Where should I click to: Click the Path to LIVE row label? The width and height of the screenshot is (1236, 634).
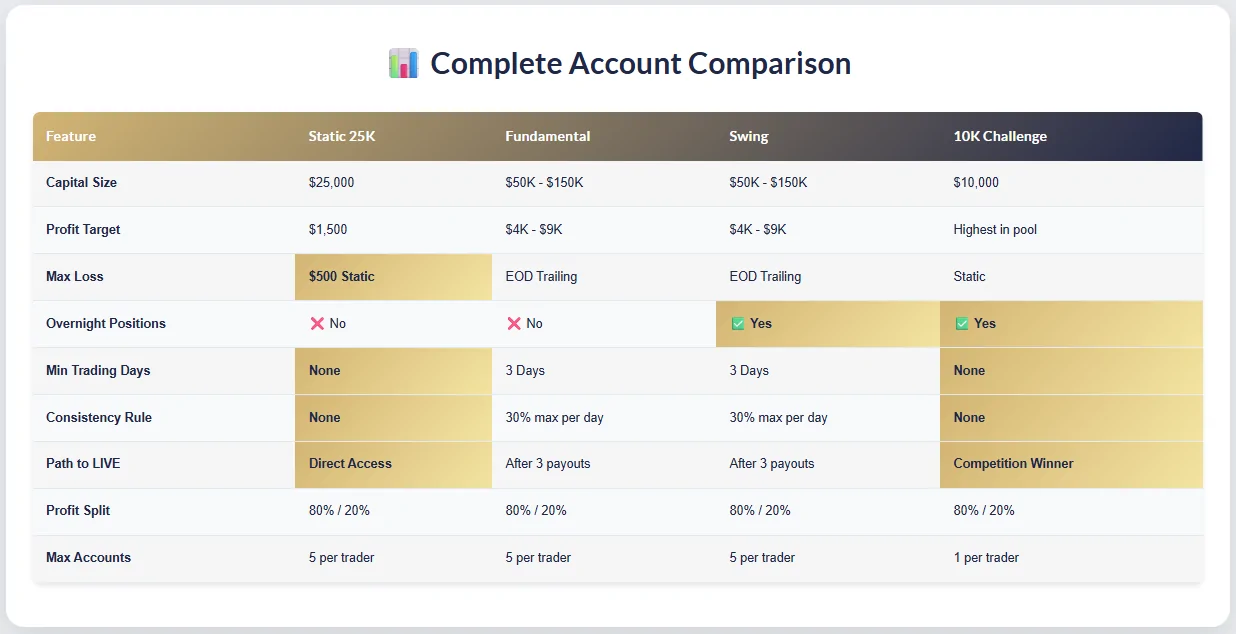(x=84, y=464)
